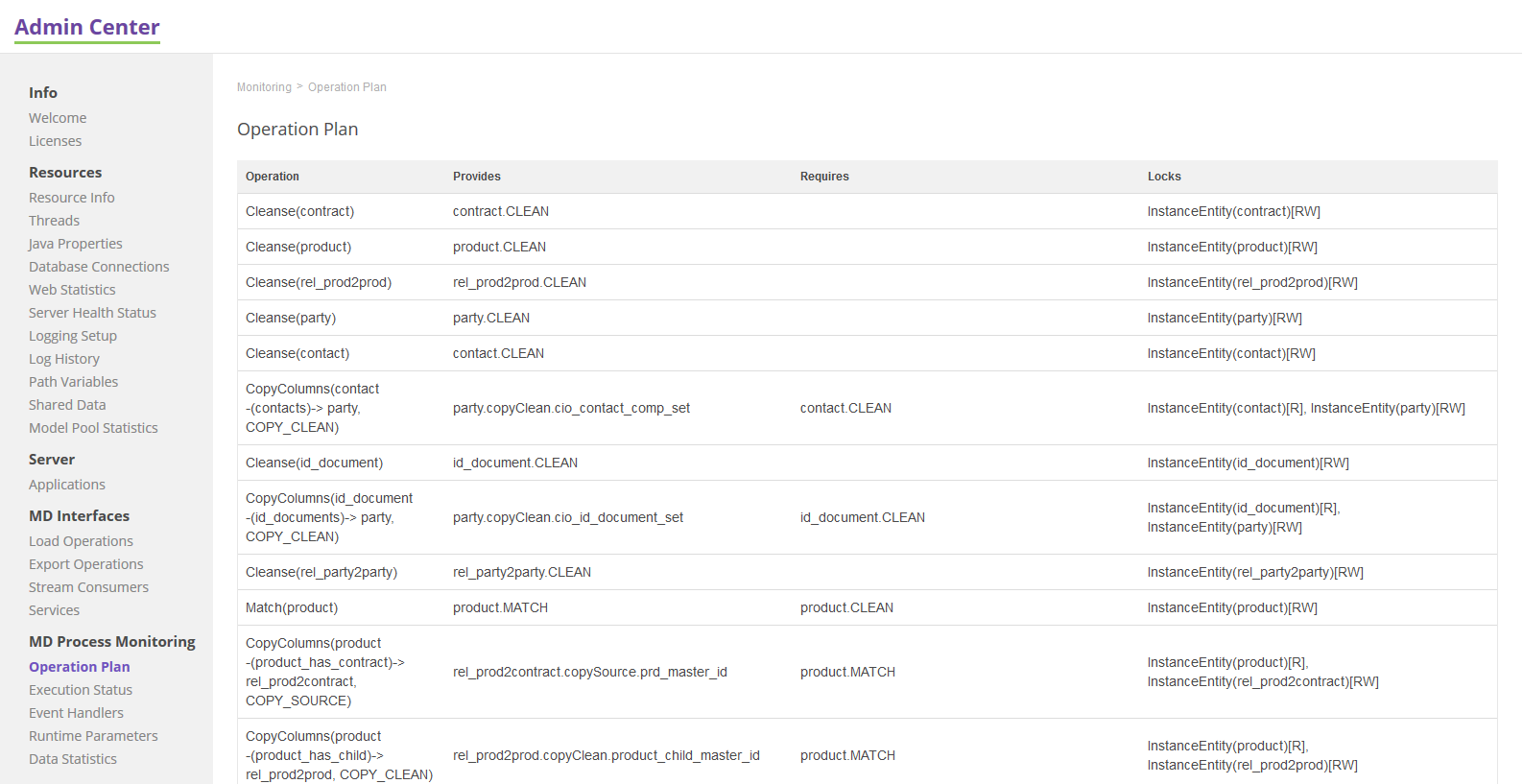1523x784 pixels.
Task: Select Model Pool Statistics
Action: pos(93,428)
